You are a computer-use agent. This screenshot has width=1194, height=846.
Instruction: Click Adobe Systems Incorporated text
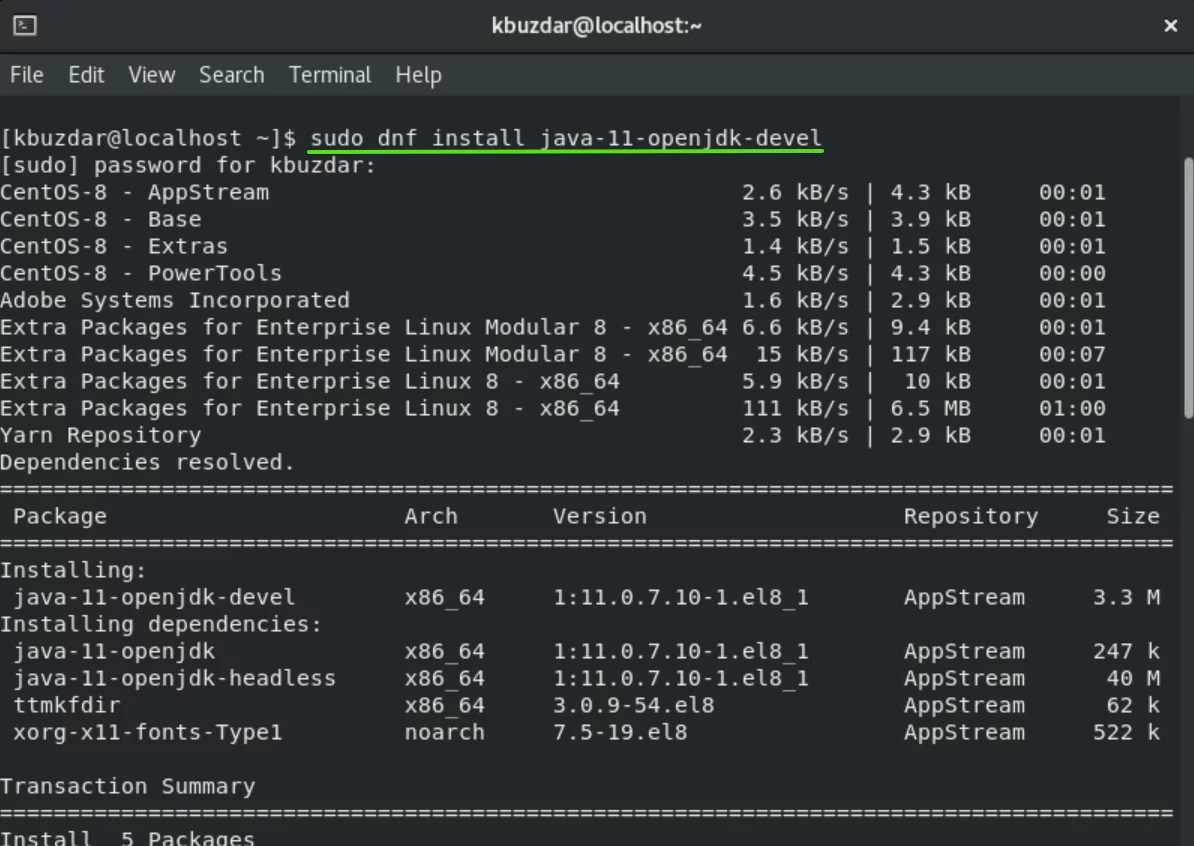(175, 300)
